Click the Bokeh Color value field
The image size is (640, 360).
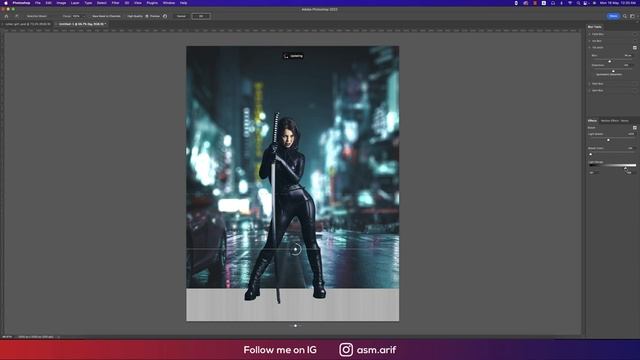point(631,148)
